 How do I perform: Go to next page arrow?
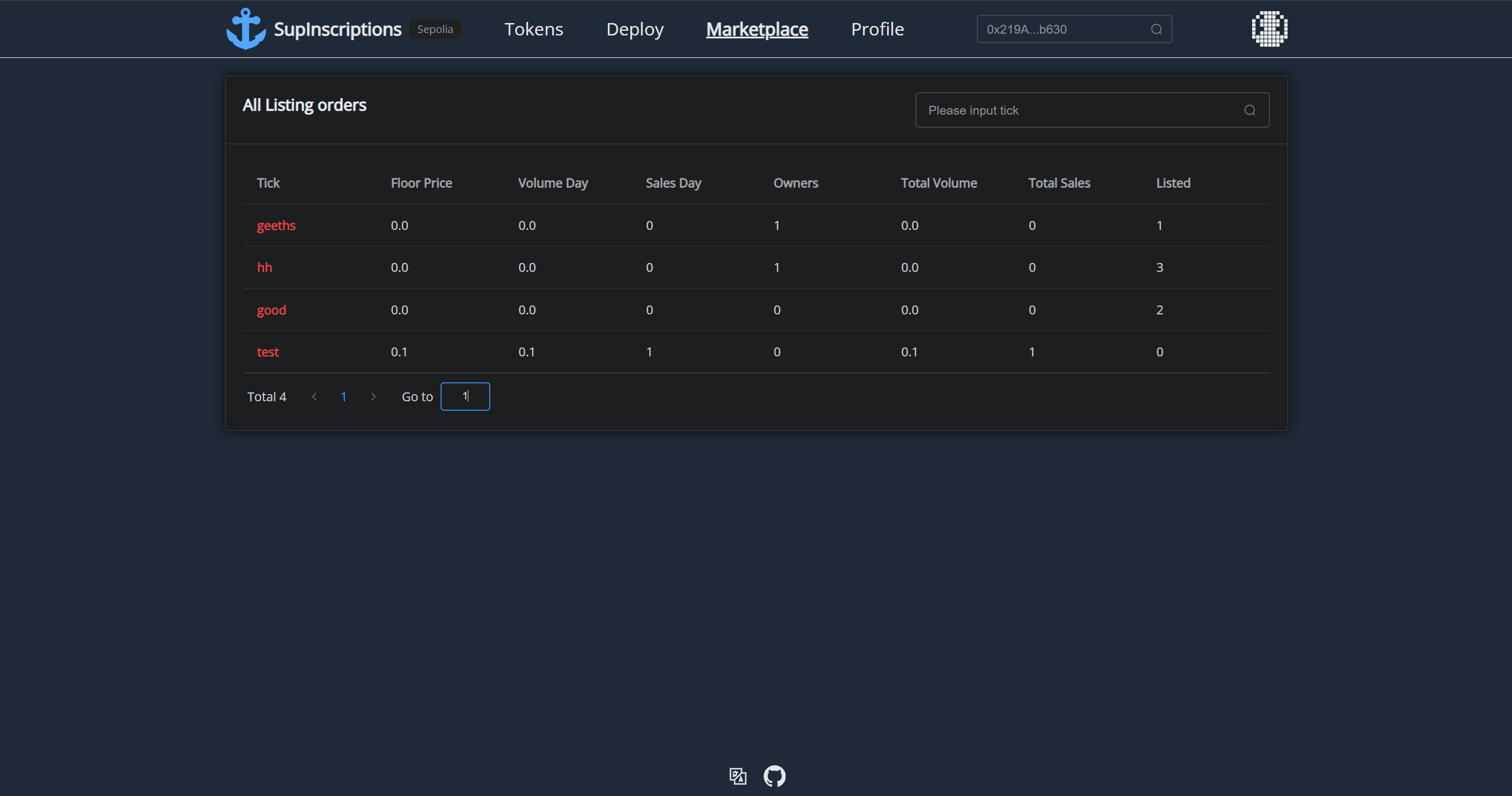(373, 397)
